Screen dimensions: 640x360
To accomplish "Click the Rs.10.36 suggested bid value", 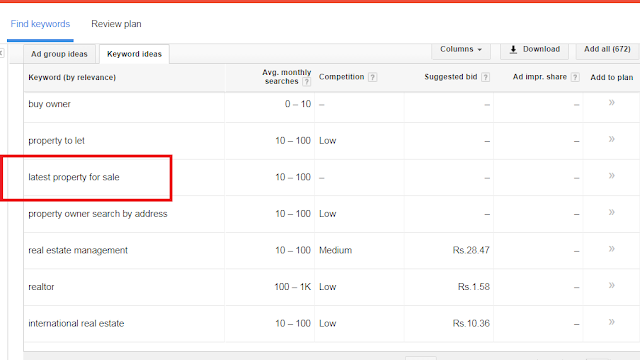I will 471,323.
